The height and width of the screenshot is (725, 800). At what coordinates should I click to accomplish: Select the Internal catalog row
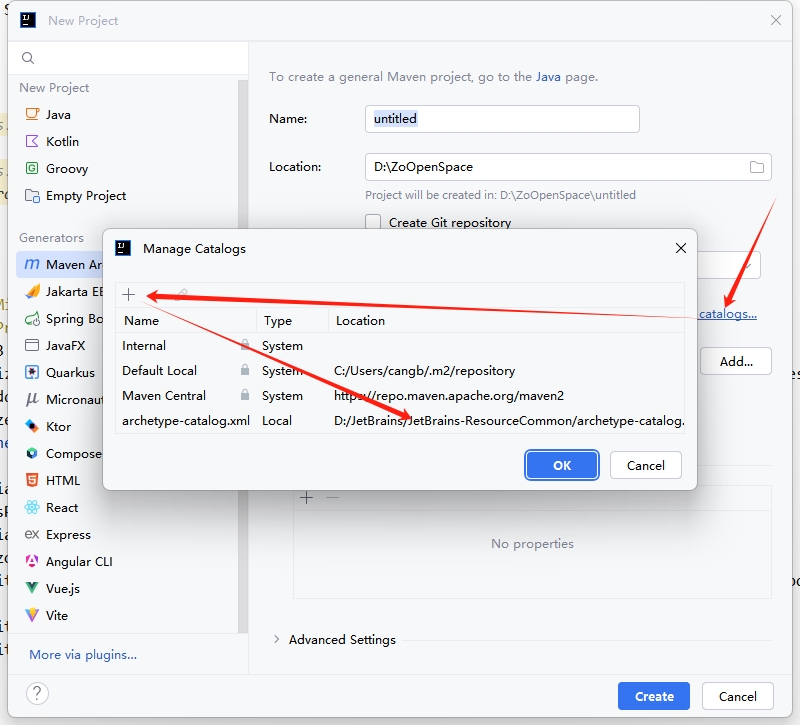399,345
